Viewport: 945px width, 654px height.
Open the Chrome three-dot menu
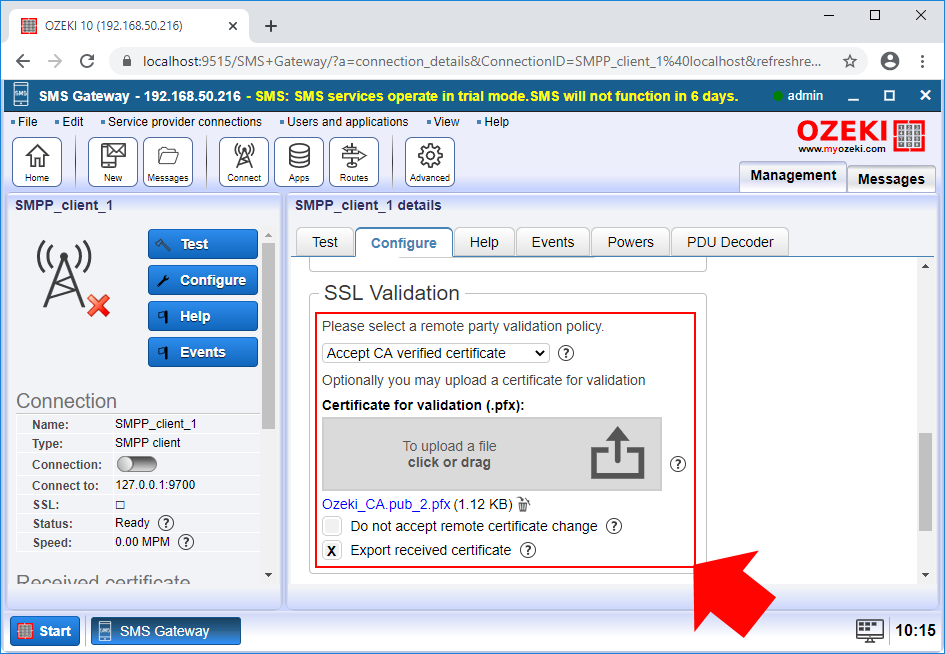(x=922, y=61)
